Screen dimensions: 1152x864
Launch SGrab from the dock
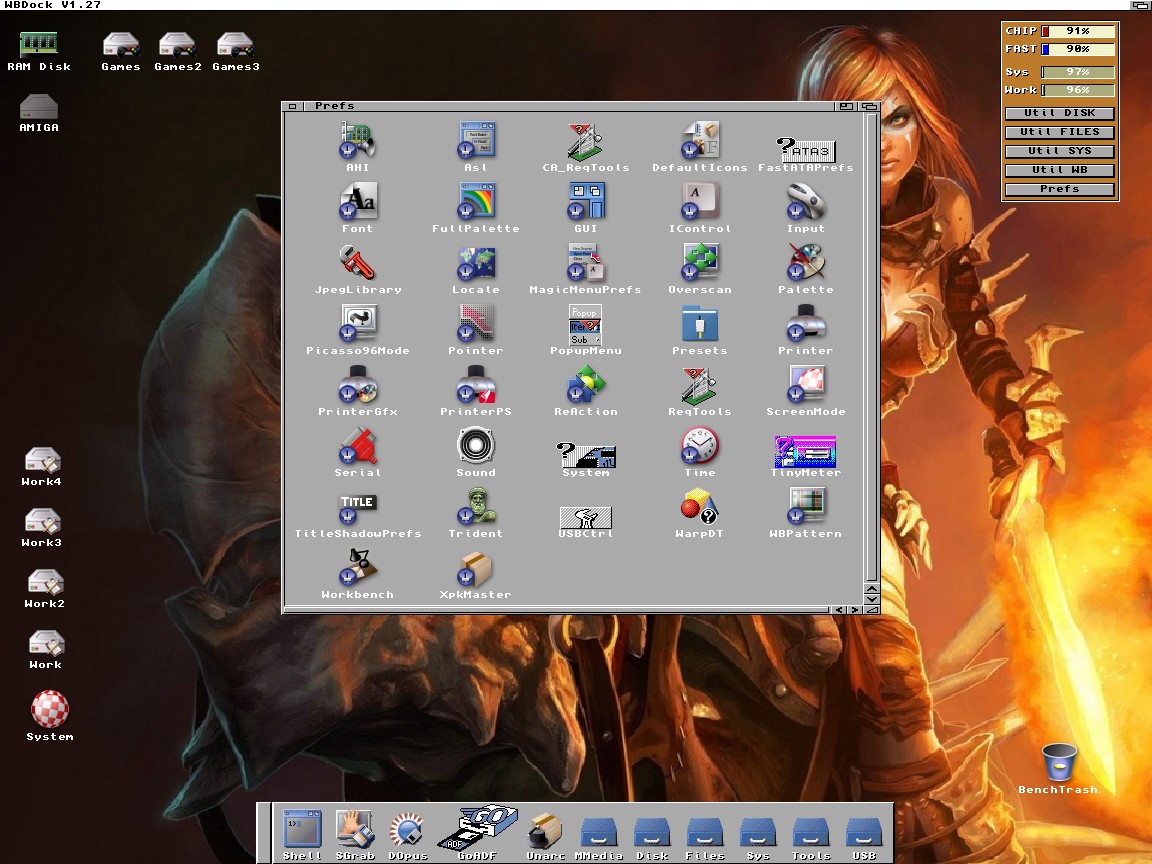(356, 829)
